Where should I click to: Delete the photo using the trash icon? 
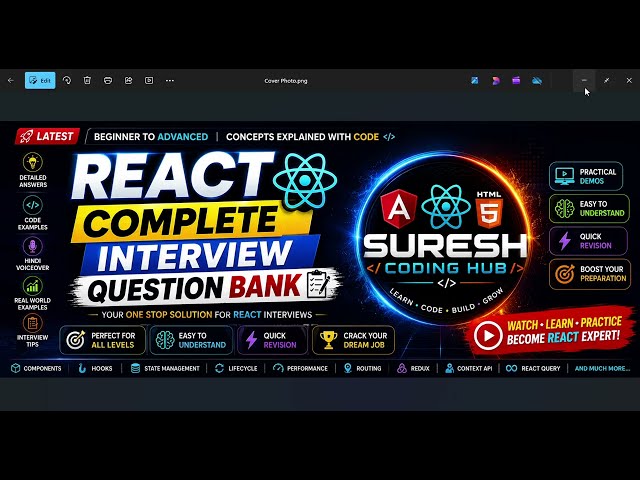(x=87, y=80)
